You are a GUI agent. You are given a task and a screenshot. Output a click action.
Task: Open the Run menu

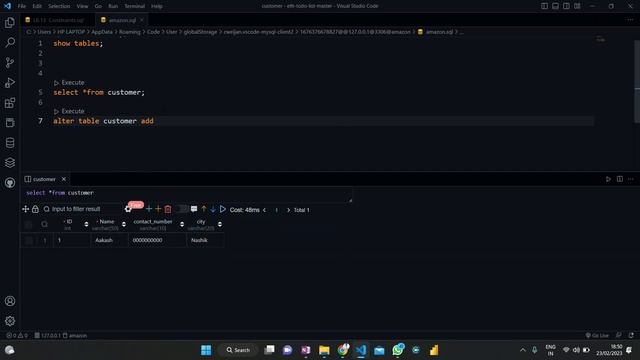click(x=113, y=6)
